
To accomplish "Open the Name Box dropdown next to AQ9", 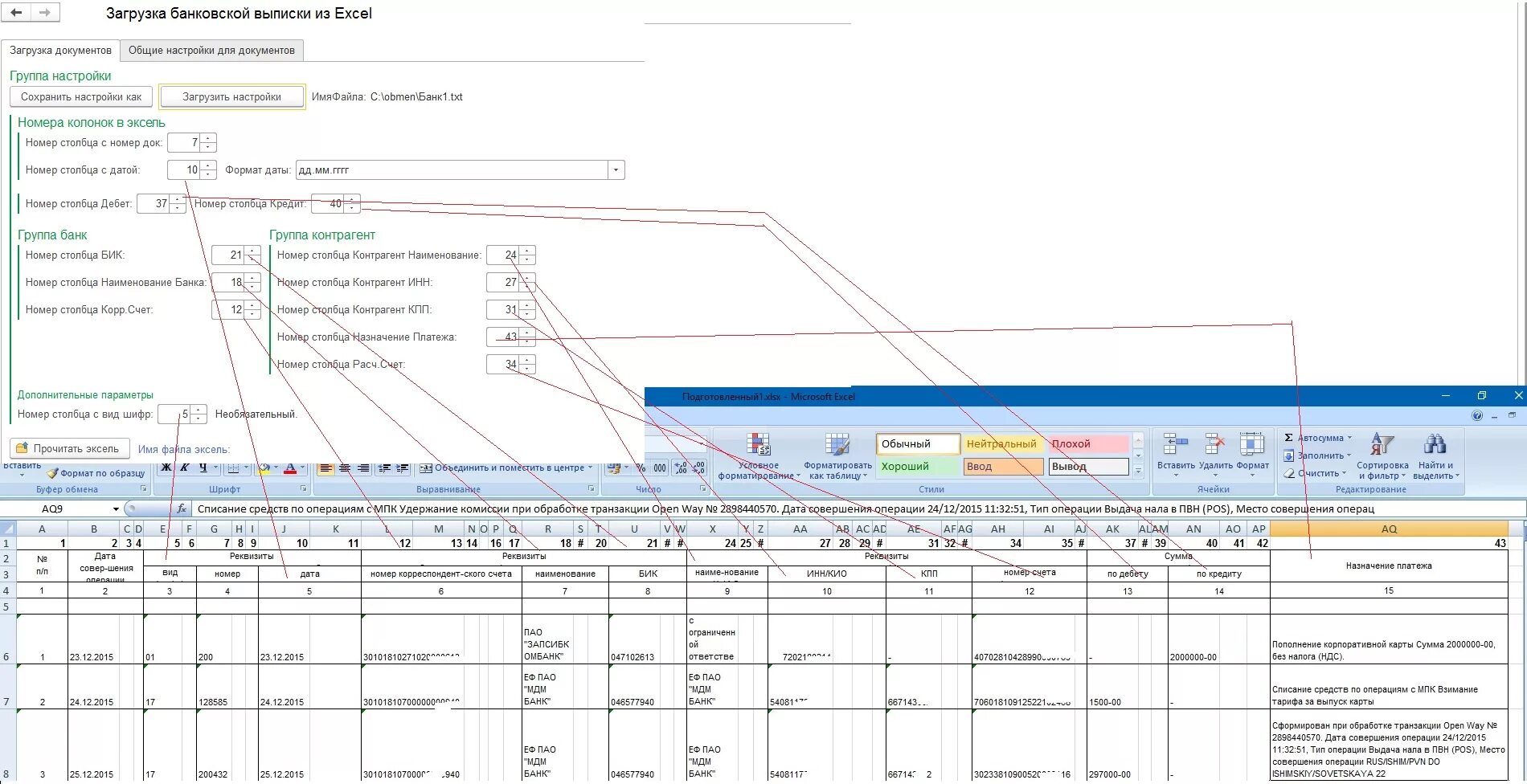I will (x=116, y=508).
